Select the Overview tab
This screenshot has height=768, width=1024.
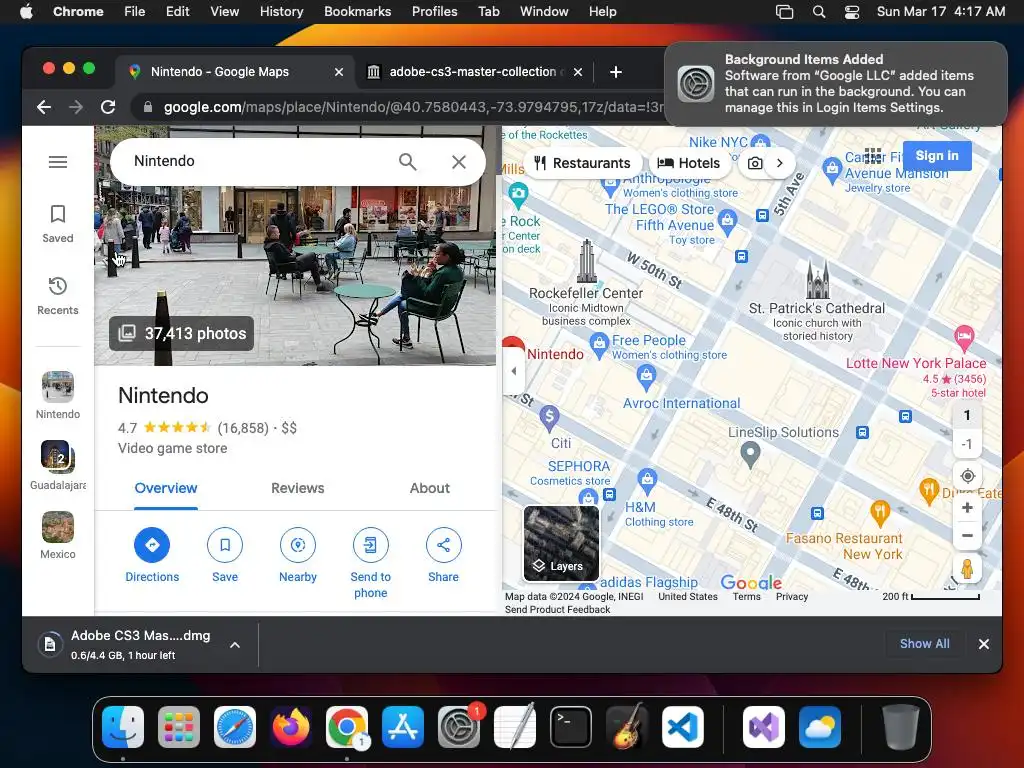166,488
